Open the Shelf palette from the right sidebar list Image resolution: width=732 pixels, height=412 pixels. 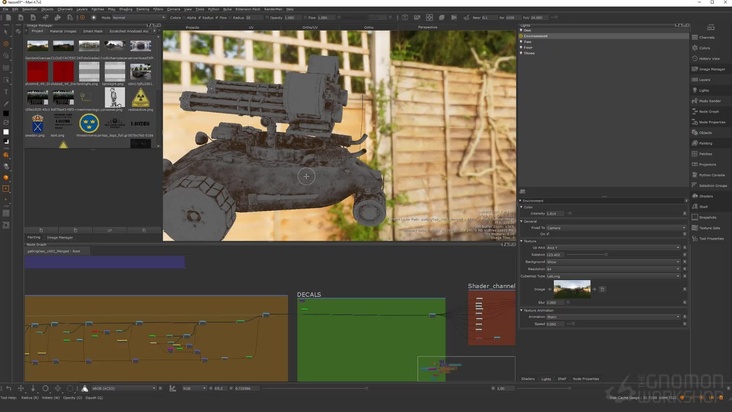click(x=703, y=207)
